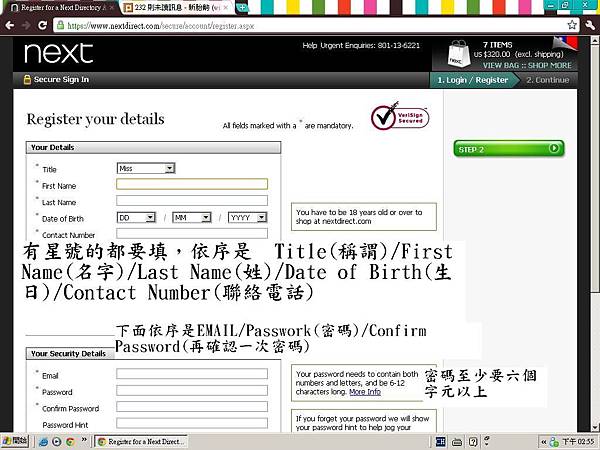Click the CH language bar indicator
The image size is (600, 450).
click(x=440, y=442)
